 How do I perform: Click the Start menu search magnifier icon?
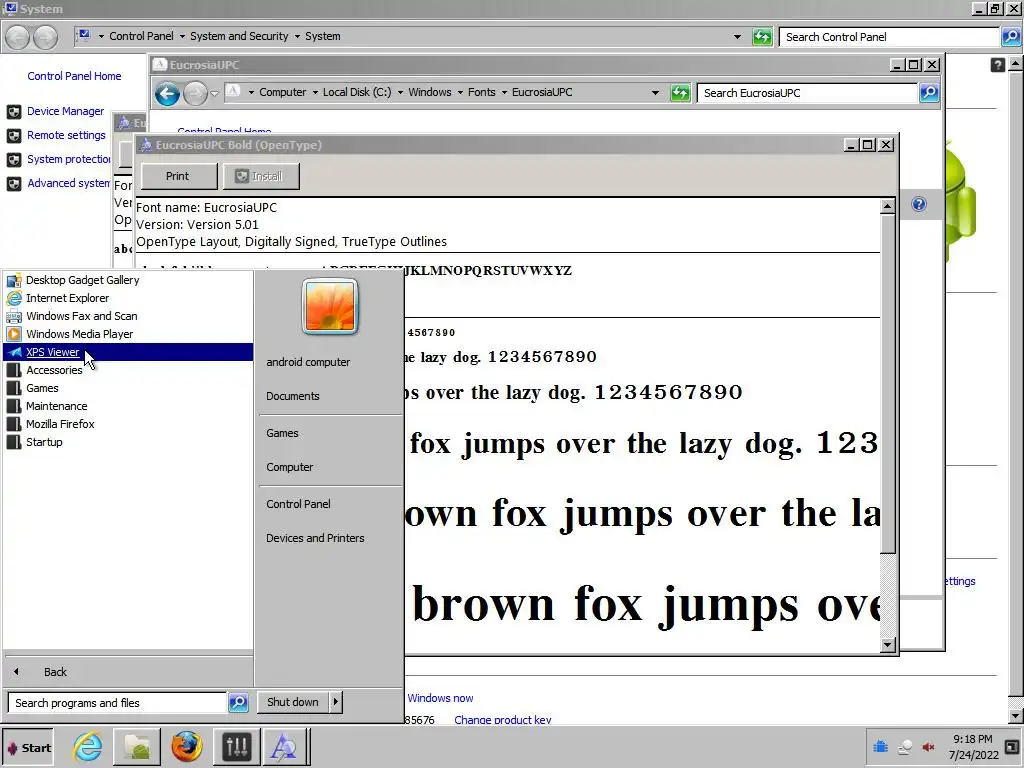click(238, 703)
